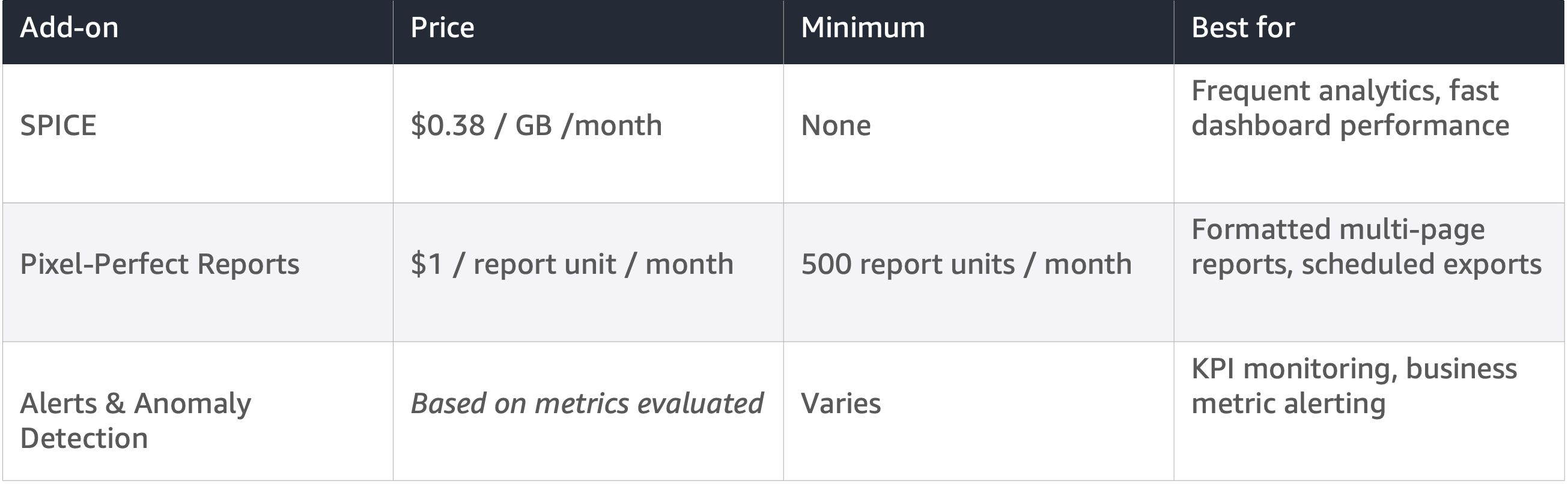Select the Pixel-Perfect Reports cell
Screen dimensions: 1568x484
point(159,264)
